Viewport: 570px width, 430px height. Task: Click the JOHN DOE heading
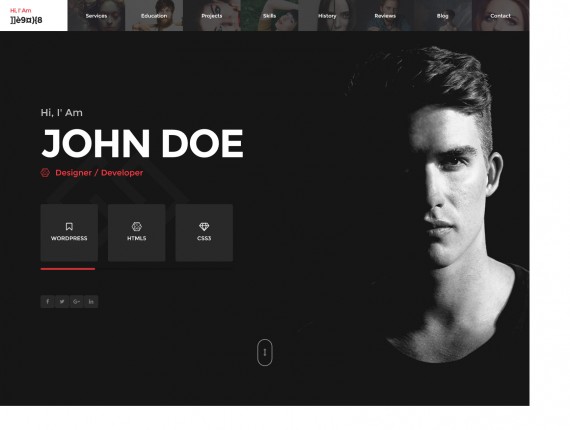pos(142,143)
